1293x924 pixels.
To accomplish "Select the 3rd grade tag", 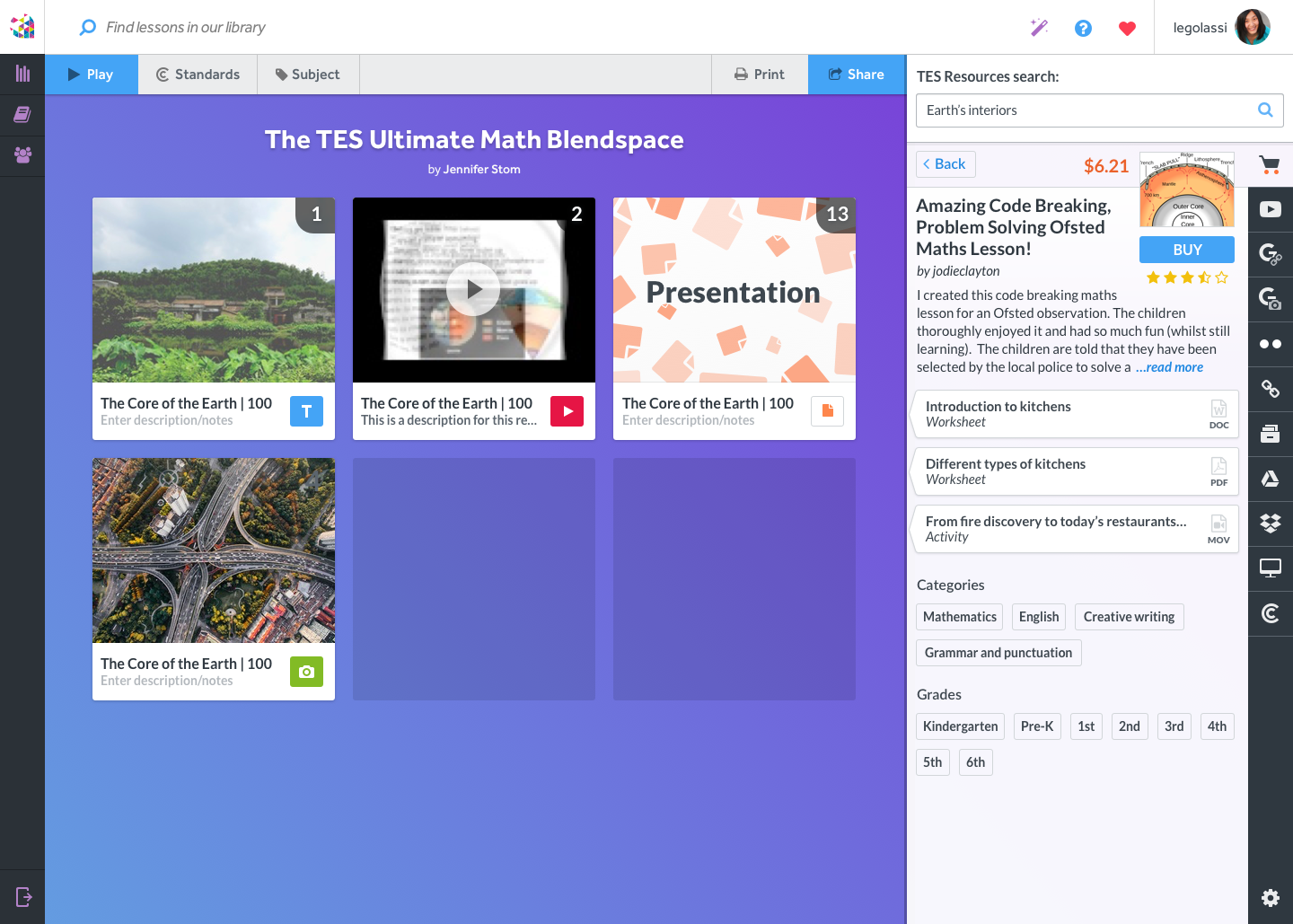I will (1174, 726).
